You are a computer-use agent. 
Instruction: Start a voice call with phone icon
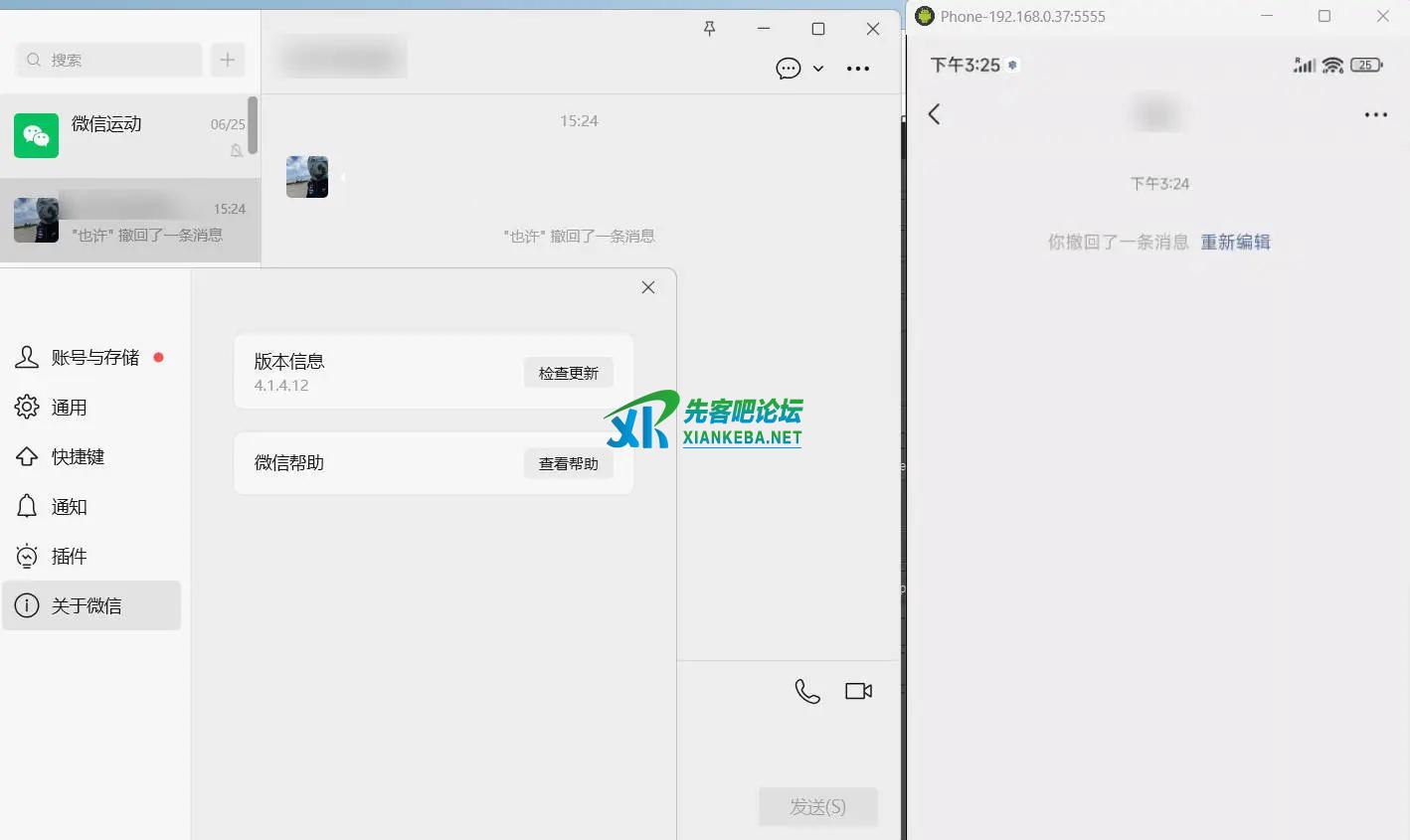[x=807, y=691]
